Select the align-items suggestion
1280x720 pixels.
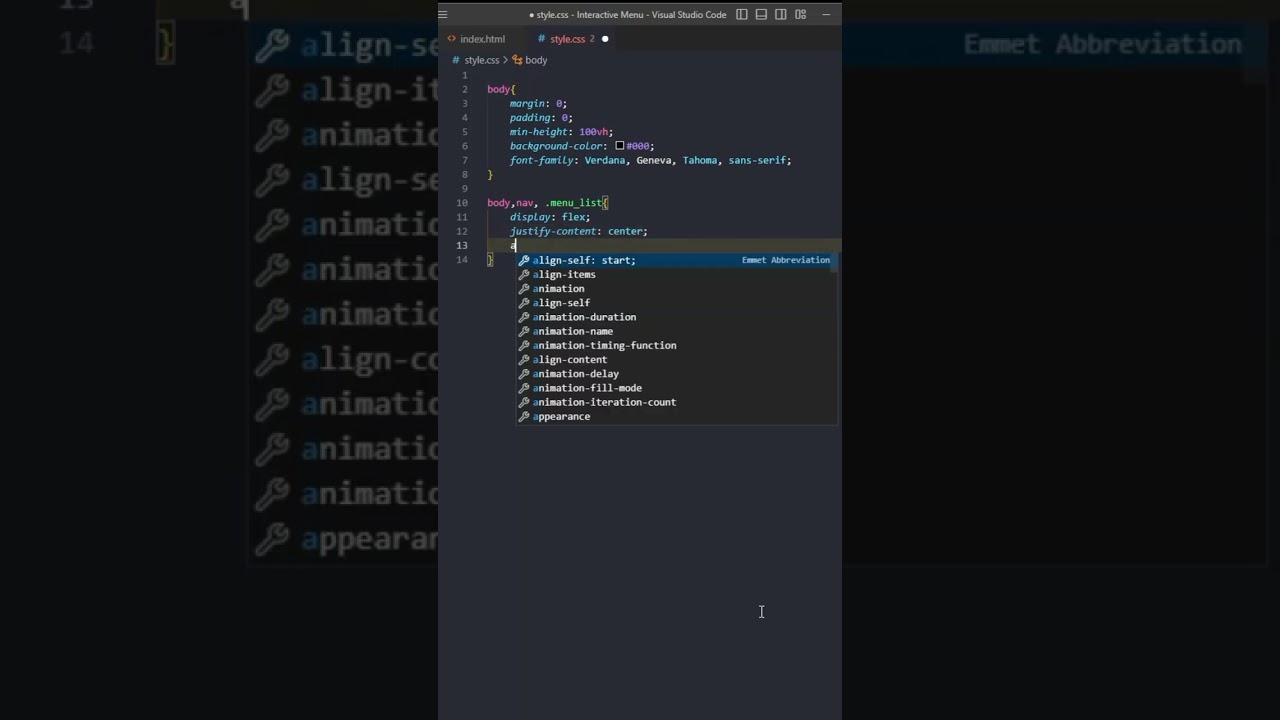[676, 274]
